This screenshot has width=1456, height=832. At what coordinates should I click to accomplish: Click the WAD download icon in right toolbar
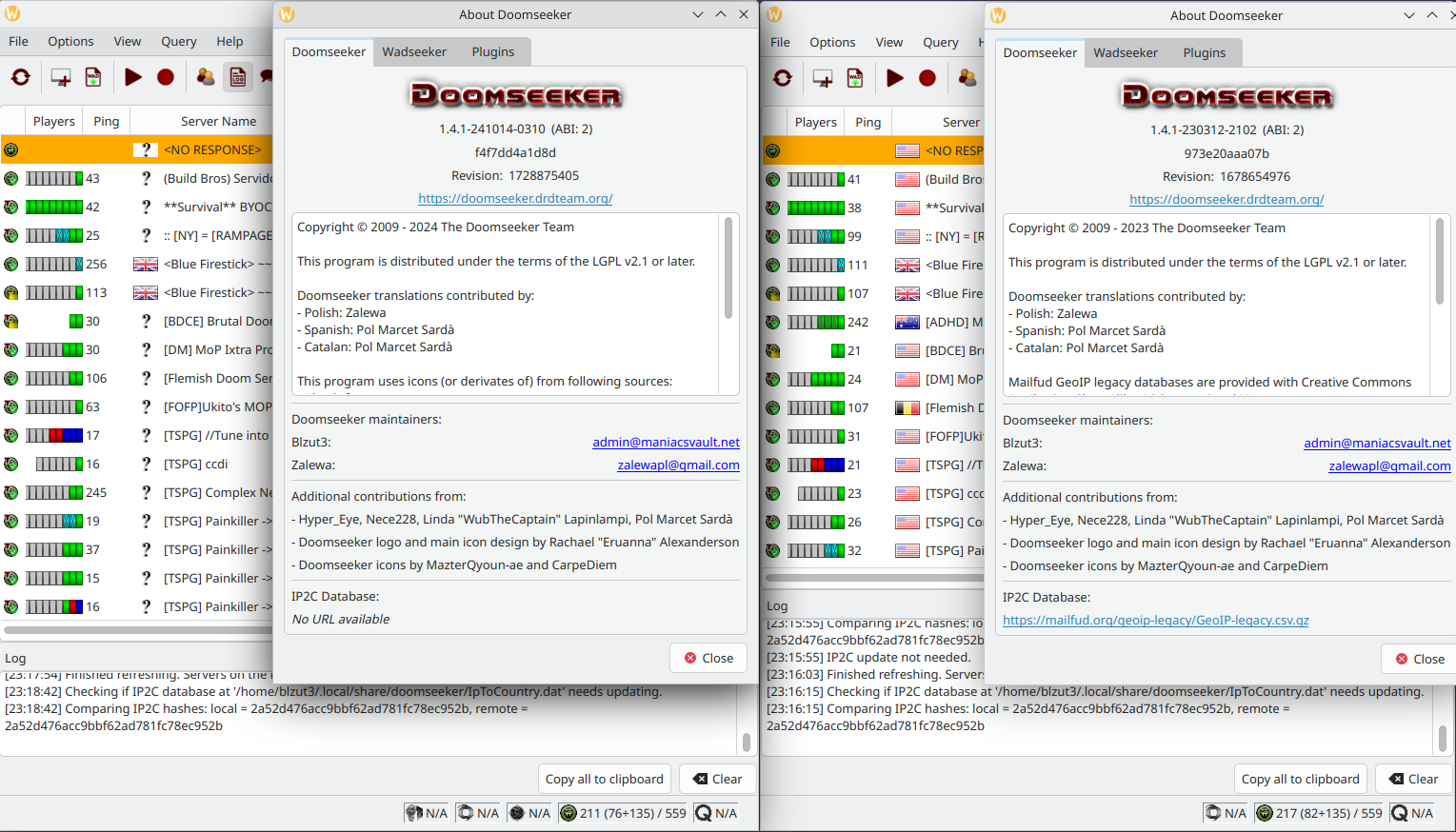click(855, 79)
